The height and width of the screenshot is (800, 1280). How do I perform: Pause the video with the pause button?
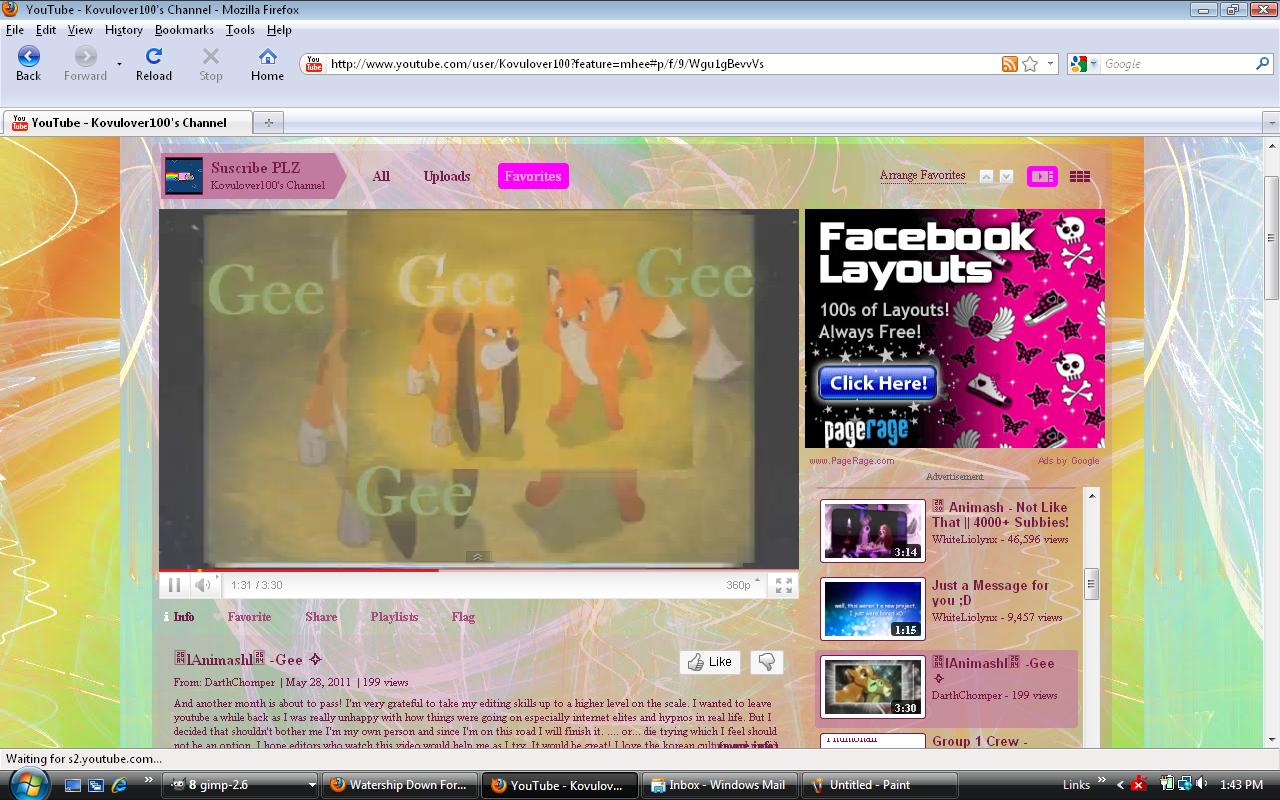click(174, 585)
